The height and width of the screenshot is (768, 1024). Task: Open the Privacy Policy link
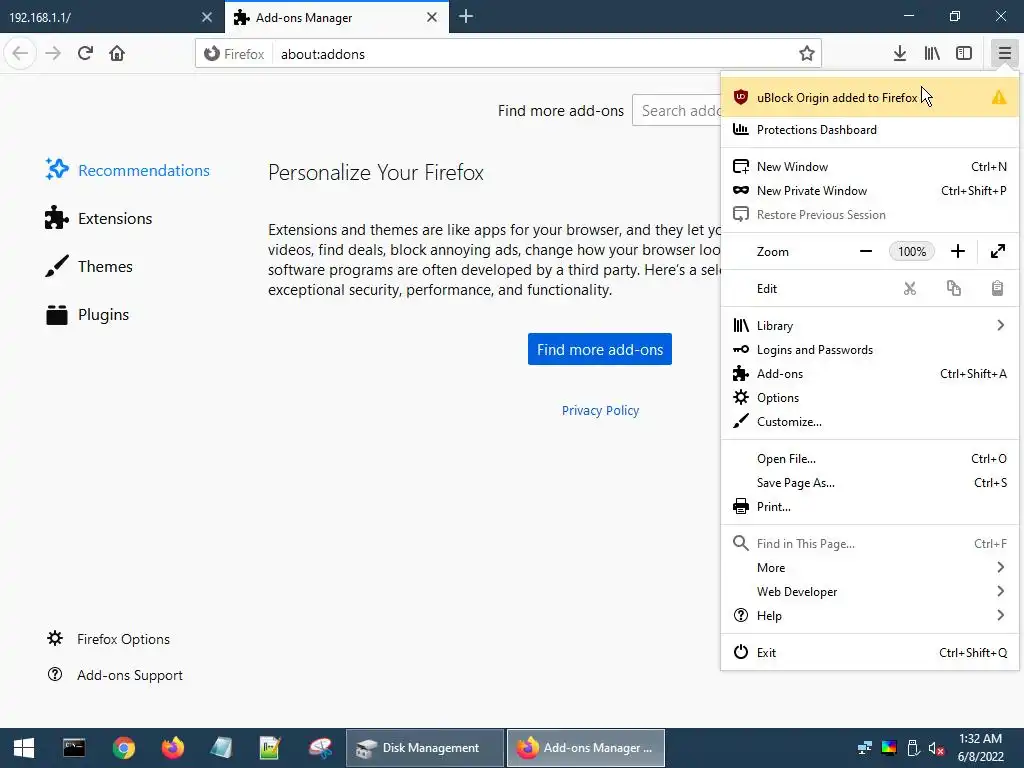tap(600, 411)
